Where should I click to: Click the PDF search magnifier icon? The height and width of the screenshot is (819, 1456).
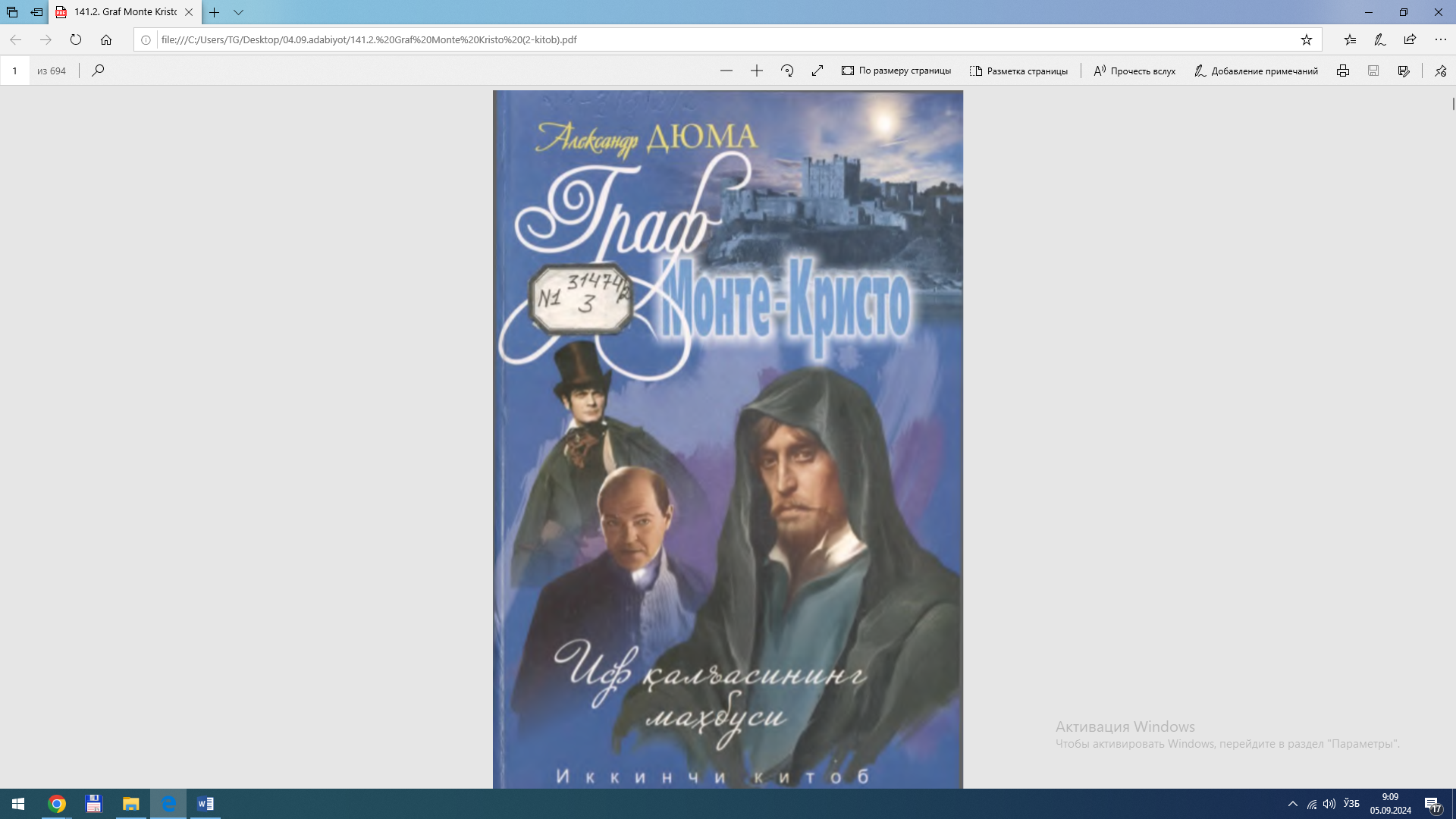click(98, 71)
